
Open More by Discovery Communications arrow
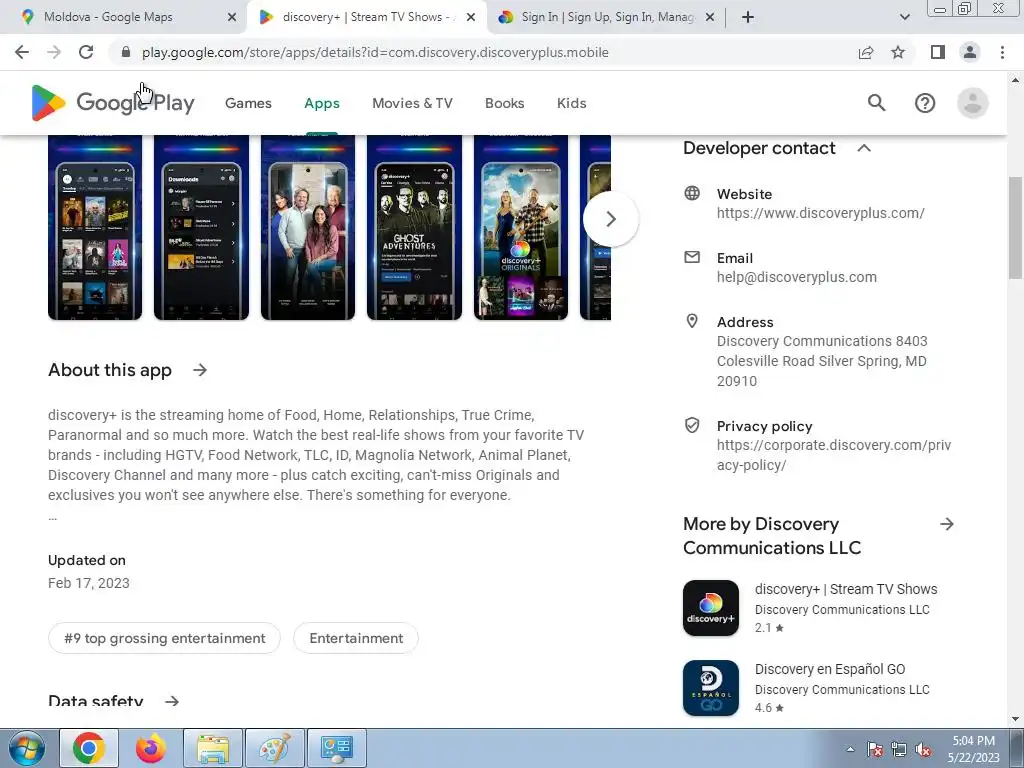(947, 524)
